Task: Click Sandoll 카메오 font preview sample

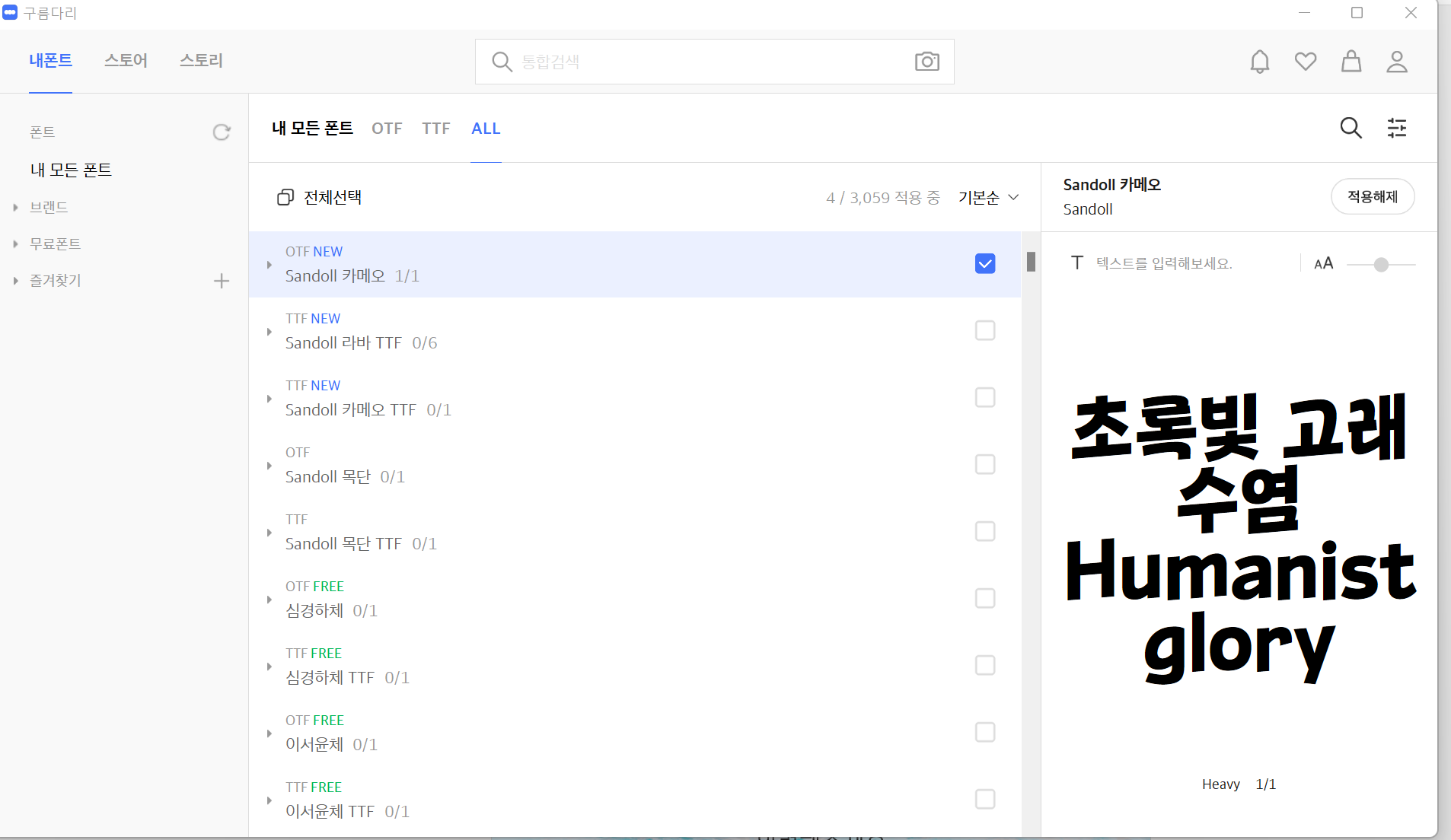Action: point(1239,538)
